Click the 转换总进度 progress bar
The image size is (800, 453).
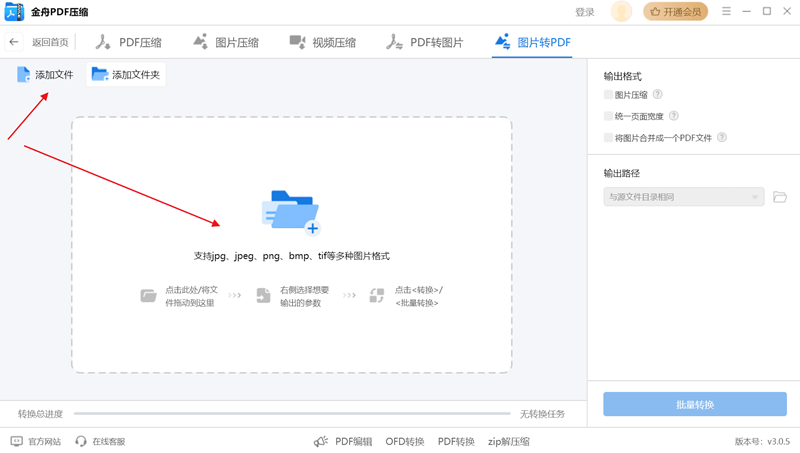(x=292, y=414)
